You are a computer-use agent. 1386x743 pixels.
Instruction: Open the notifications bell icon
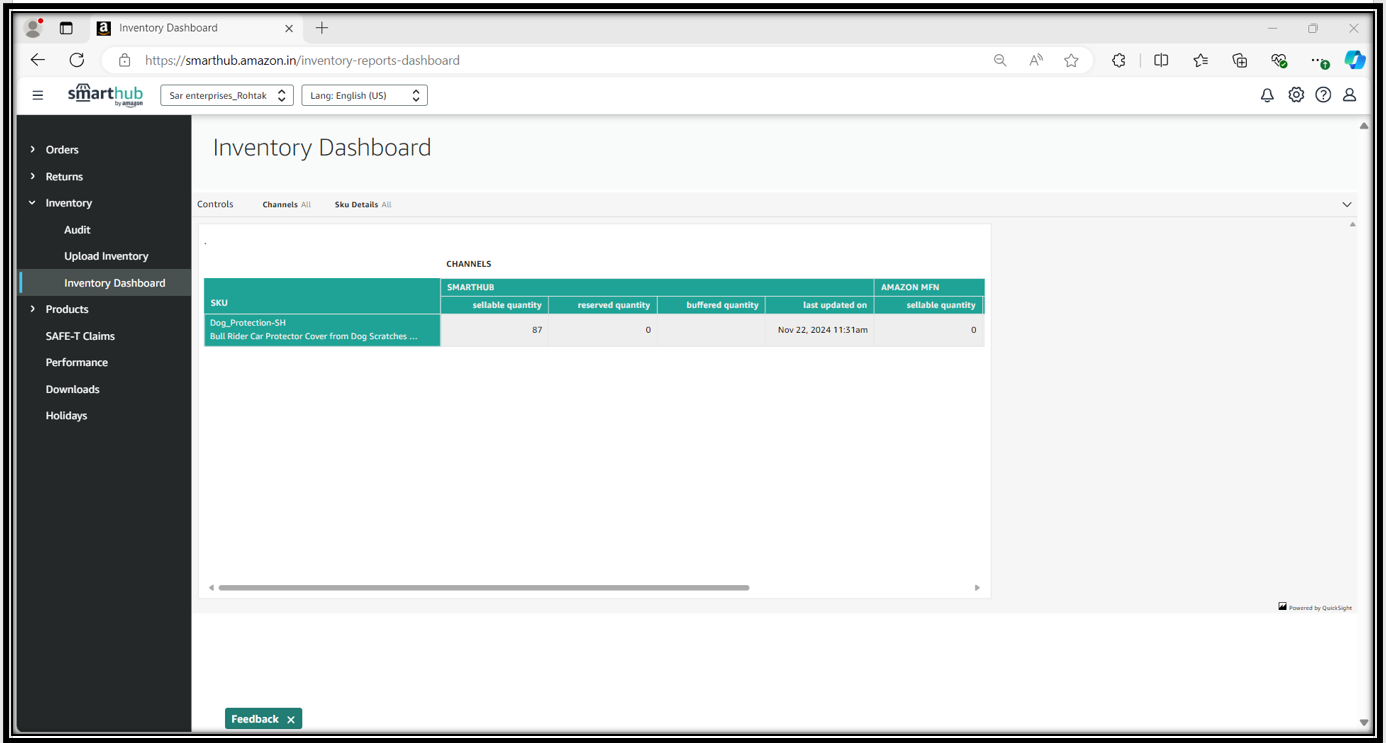[1267, 95]
